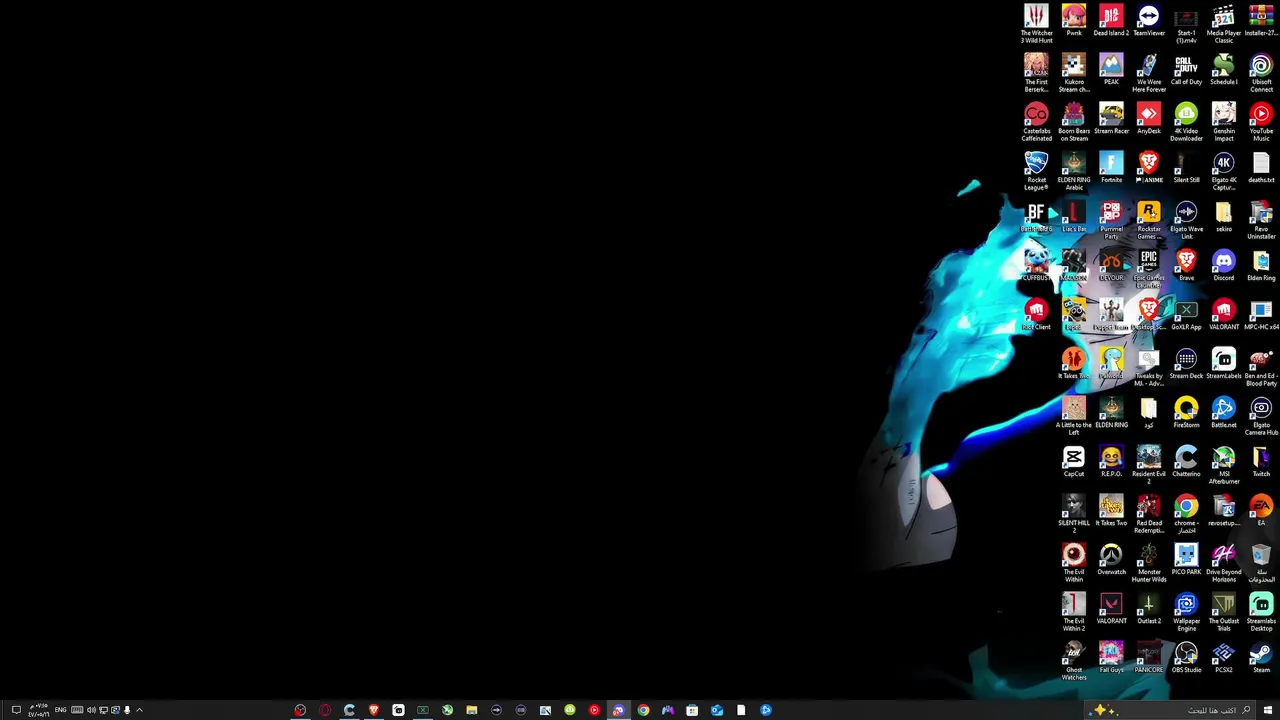Select the GoXLR App icon
Image resolution: width=1280 pixels, height=720 pixels.
pos(1186,315)
